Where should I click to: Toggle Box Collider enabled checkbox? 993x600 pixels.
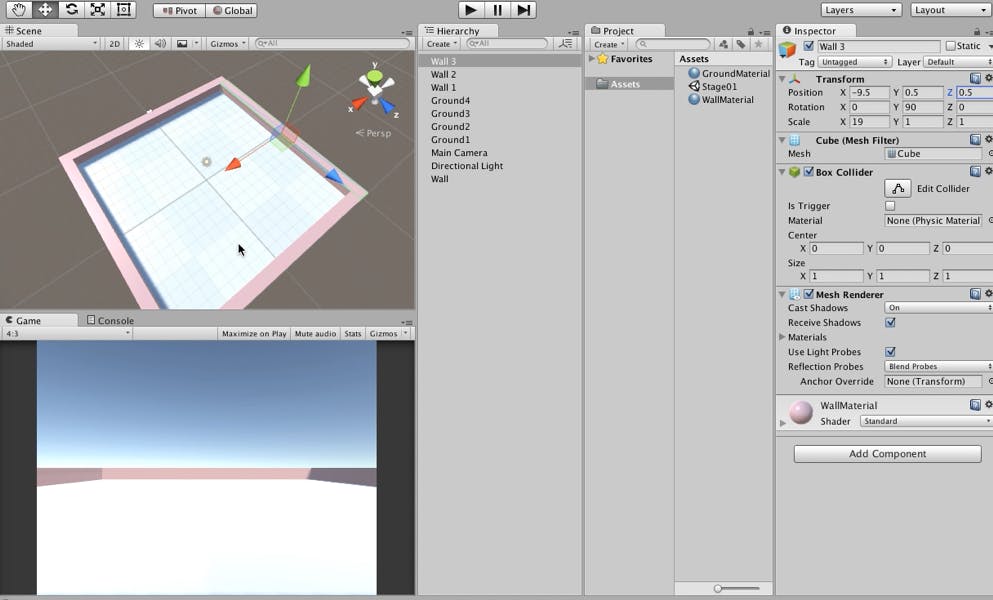(x=809, y=171)
